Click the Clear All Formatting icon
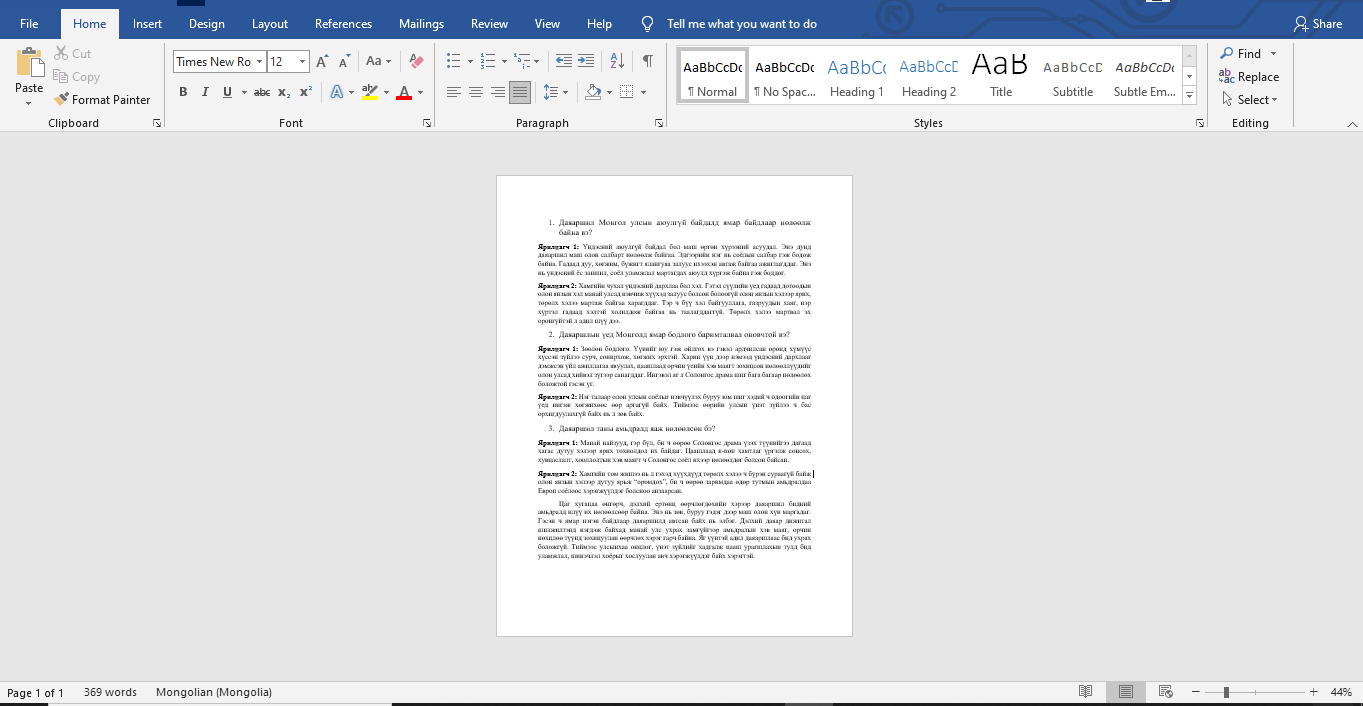Screen dimensions: 1363x706 pyautogui.click(x=417, y=62)
